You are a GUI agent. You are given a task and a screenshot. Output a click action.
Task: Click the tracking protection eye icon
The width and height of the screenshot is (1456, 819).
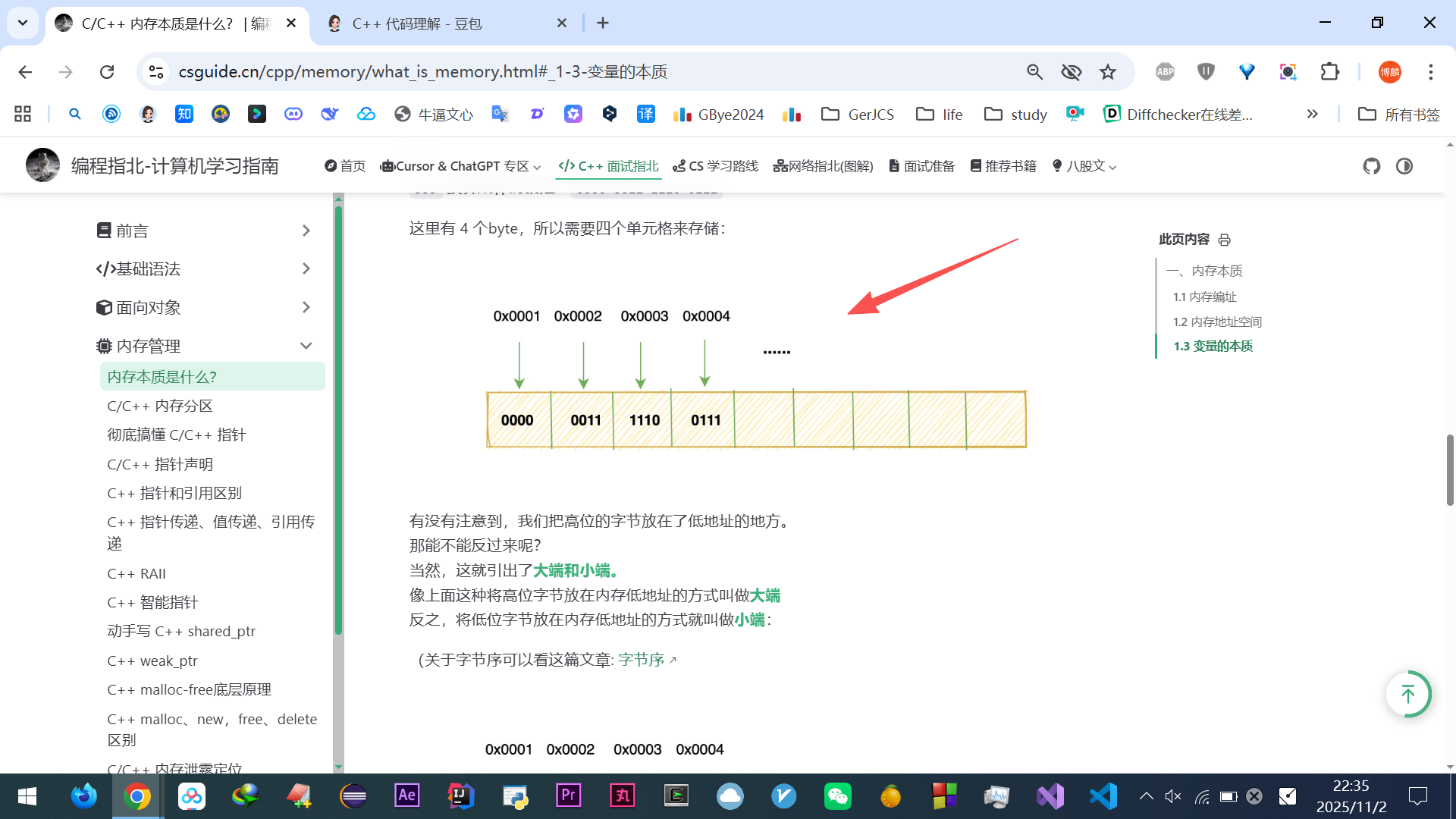point(1071,72)
